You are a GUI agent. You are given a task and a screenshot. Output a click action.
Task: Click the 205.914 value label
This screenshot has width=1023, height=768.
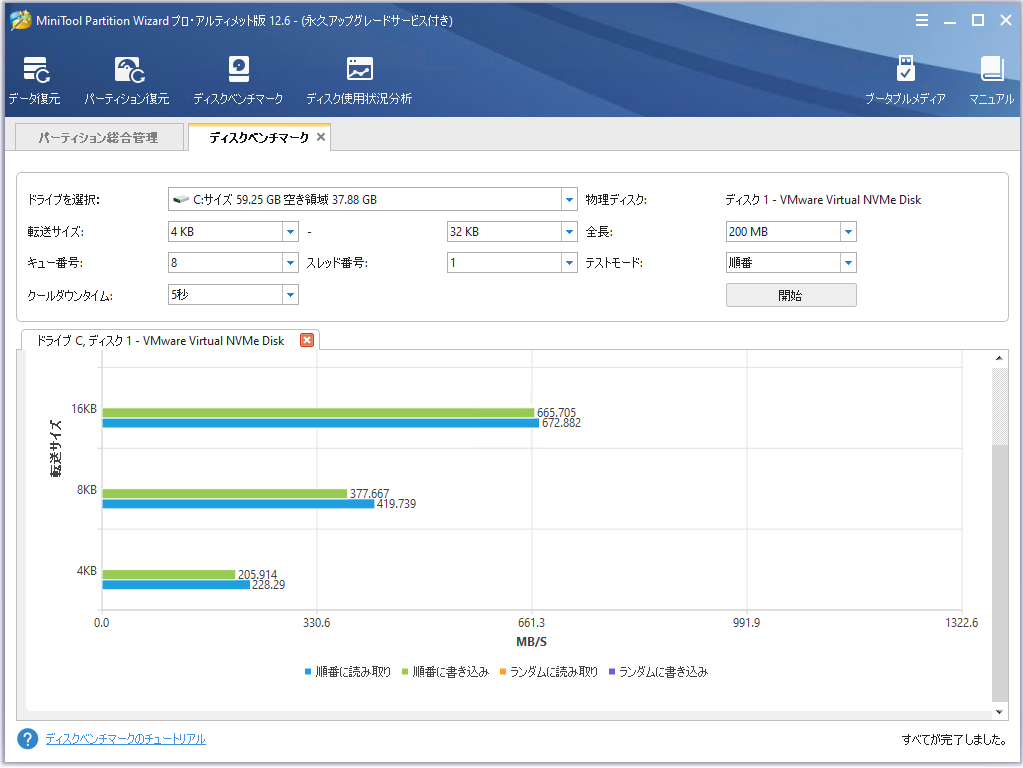click(x=258, y=574)
